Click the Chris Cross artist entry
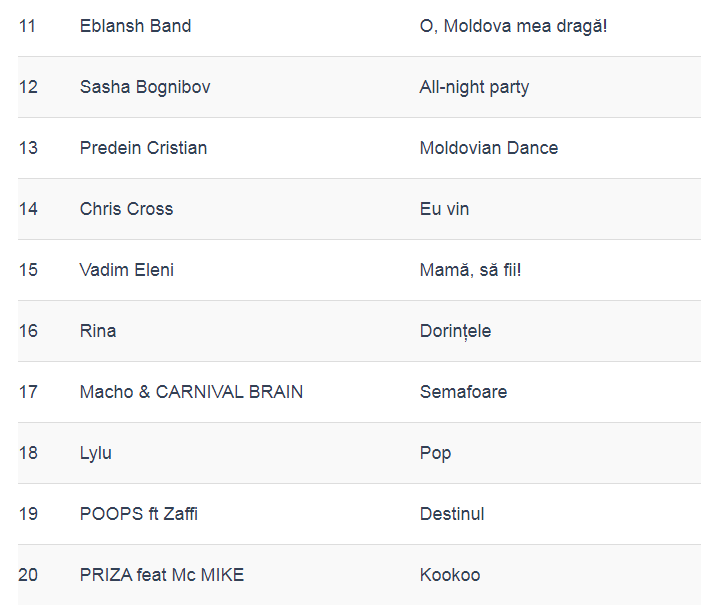The width and height of the screenshot is (721, 605). [126, 209]
